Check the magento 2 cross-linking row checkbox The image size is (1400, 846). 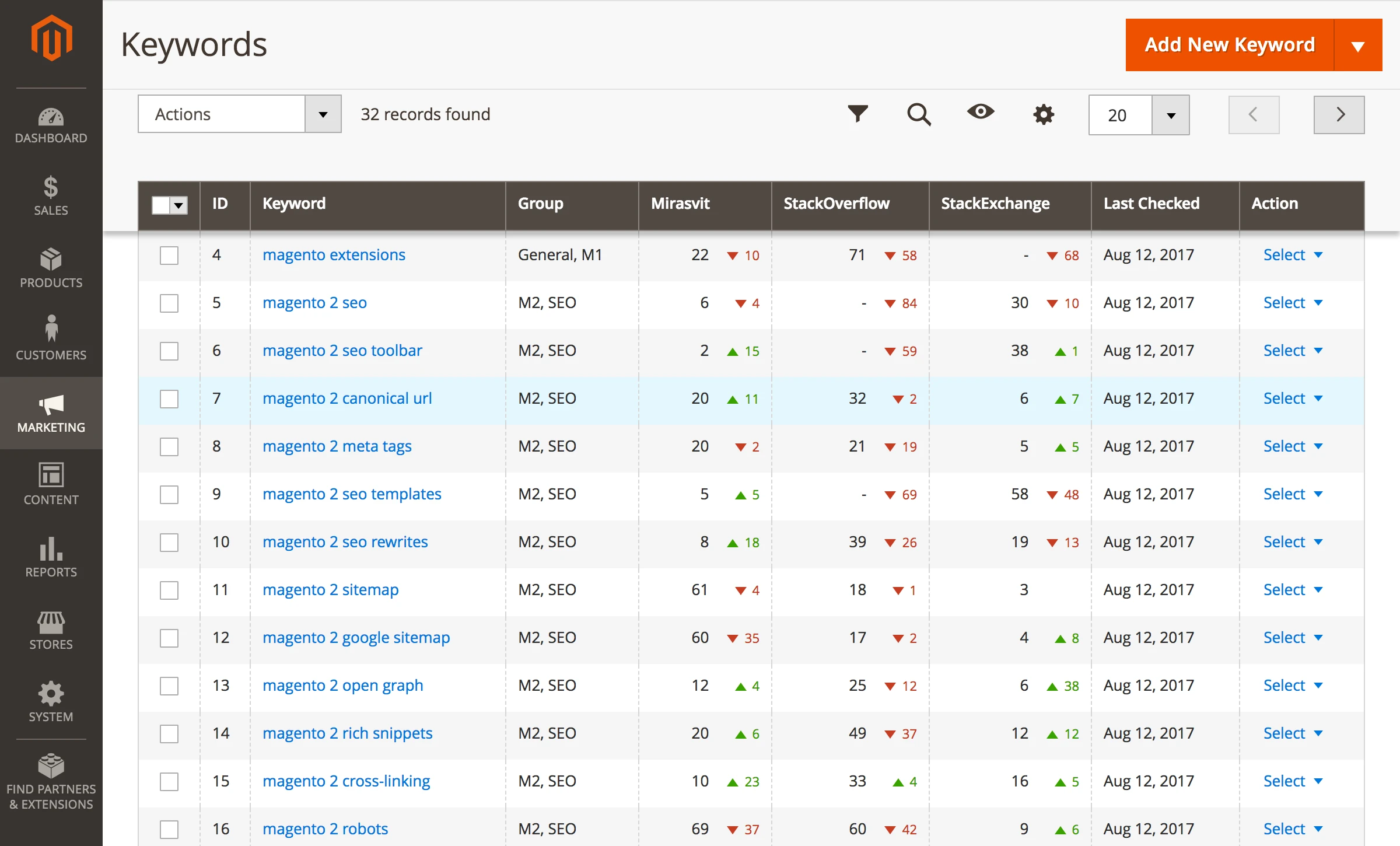pyautogui.click(x=169, y=782)
